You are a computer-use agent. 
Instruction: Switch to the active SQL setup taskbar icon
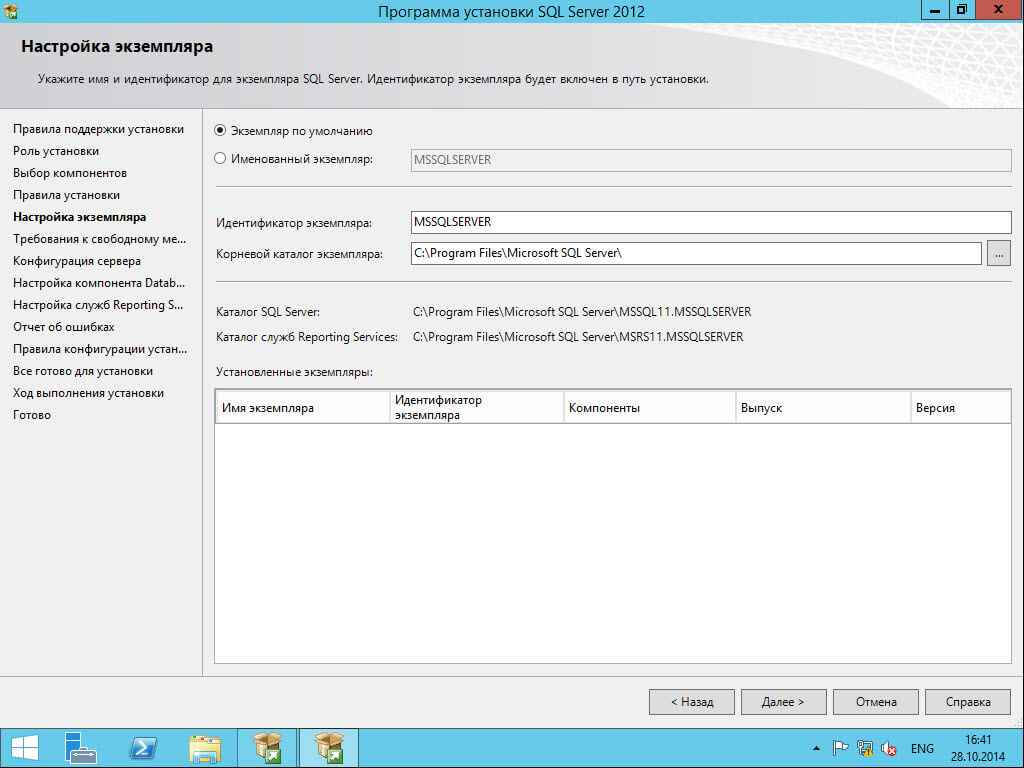click(328, 748)
